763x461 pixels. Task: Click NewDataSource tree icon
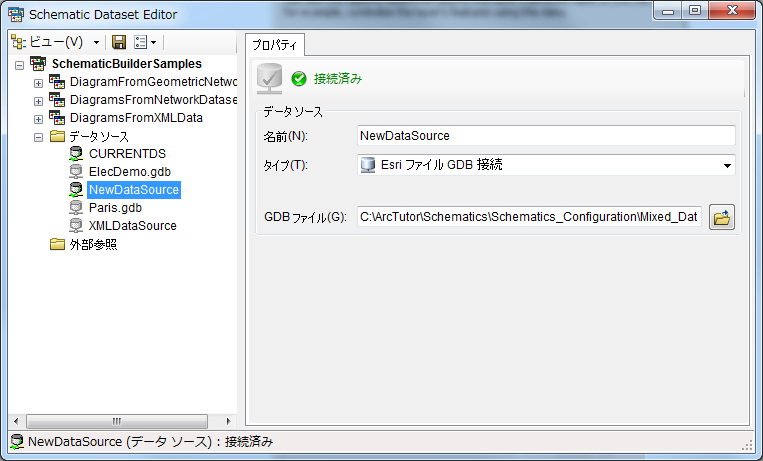(76, 190)
